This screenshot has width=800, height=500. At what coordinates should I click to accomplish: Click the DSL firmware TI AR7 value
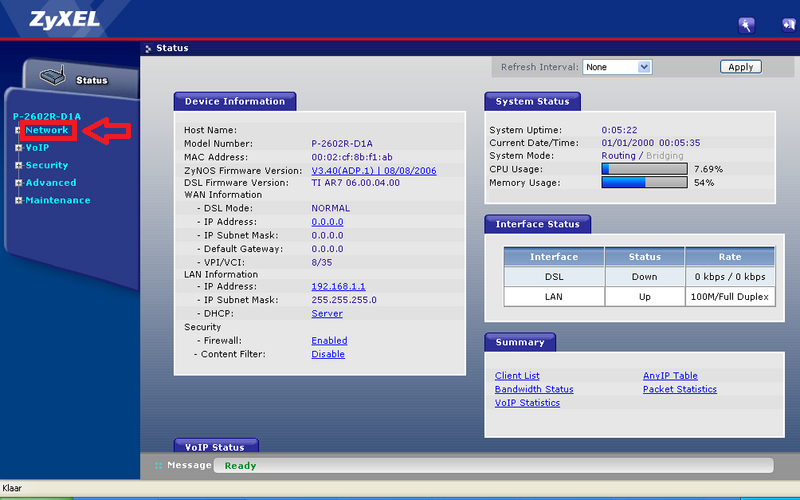pyautogui.click(x=356, y=183)
